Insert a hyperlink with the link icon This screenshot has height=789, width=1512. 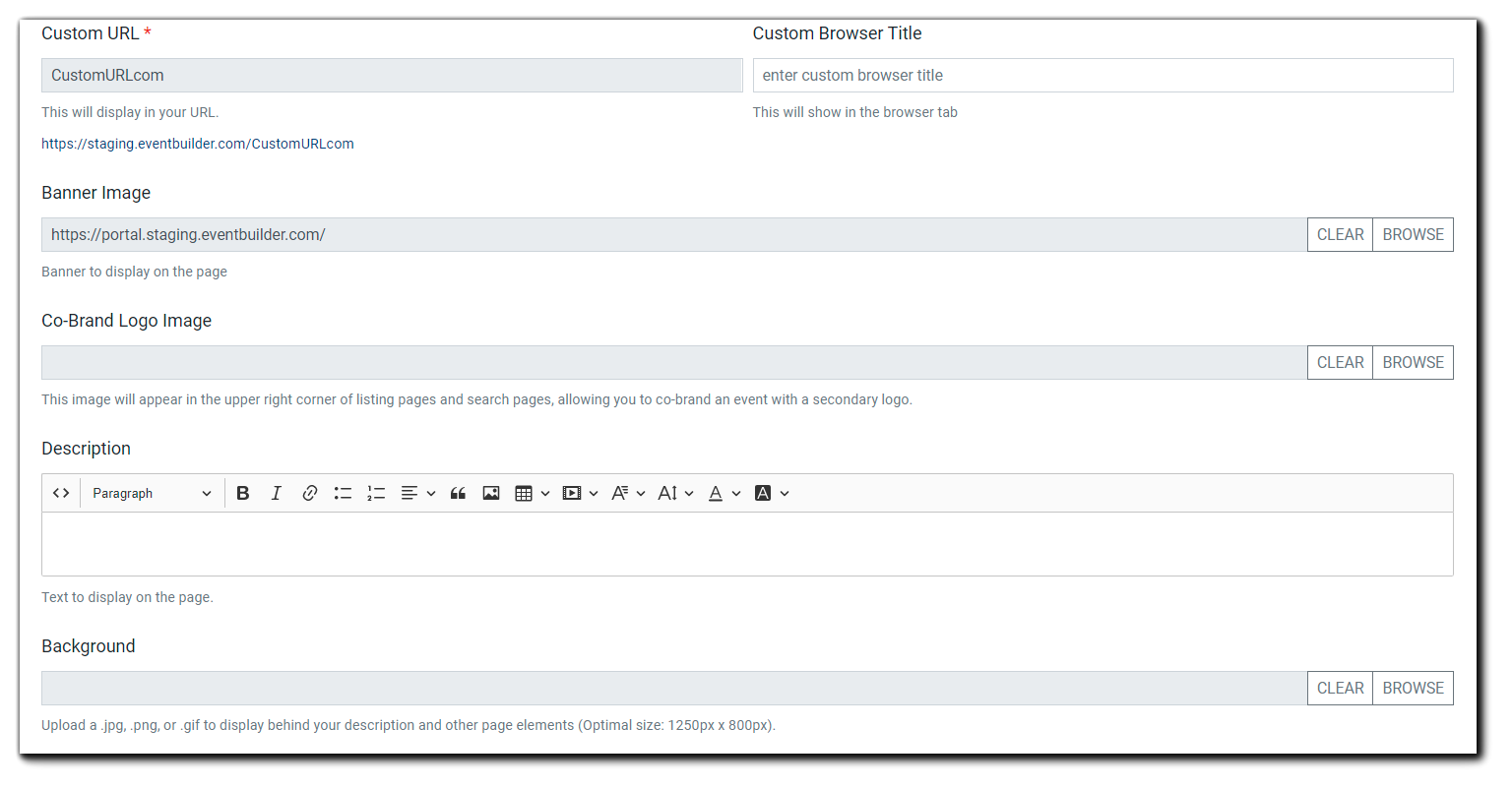(x=310, y=493)
